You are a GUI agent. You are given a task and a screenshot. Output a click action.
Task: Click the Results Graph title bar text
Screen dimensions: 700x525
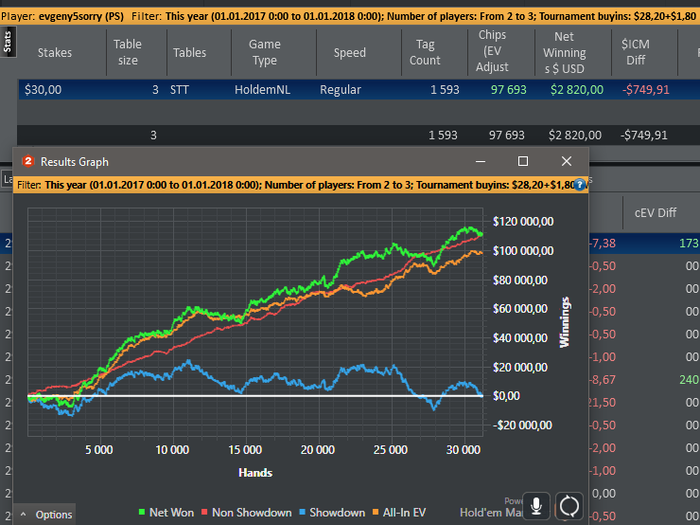(75, 162)
